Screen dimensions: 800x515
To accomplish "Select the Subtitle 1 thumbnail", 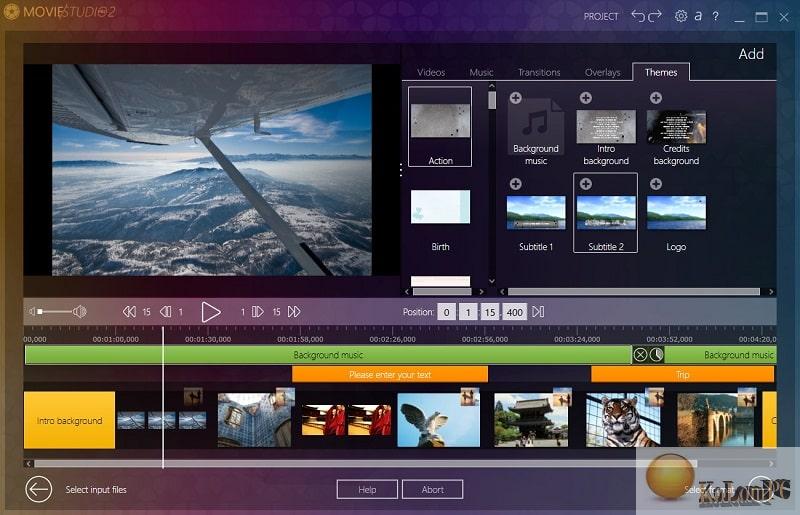I will (x=536, y=212).
